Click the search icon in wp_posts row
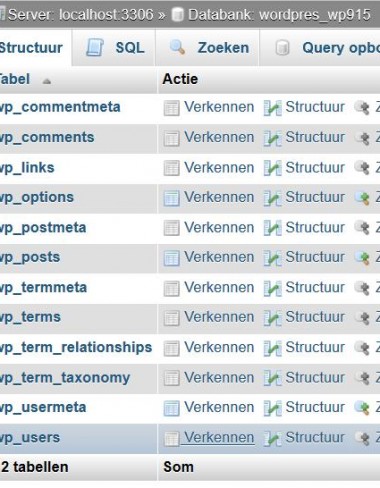This screenshot has width=380, height=488. point(362,258)
